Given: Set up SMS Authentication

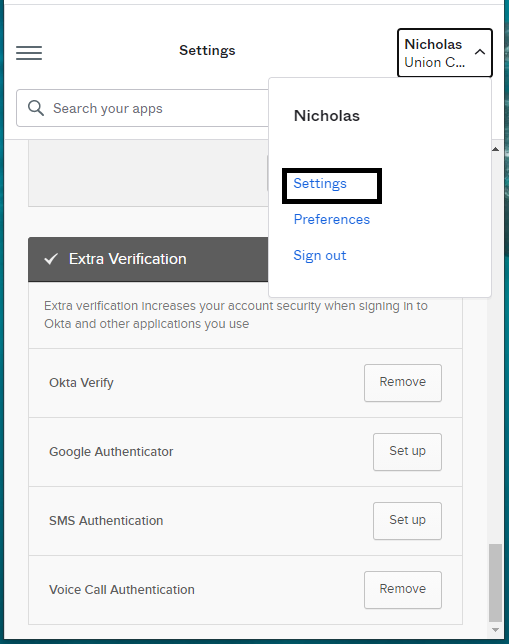Looking at the screenshot, I should (x=407, y=520).
